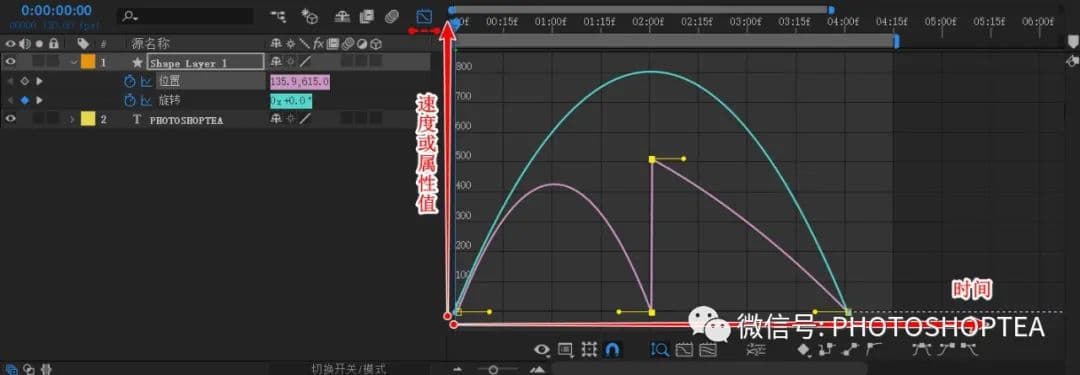Screen dimensions: 1080x375
Task: Go to previous keyframe on 旋转 row
Action: tap(10, 100)
